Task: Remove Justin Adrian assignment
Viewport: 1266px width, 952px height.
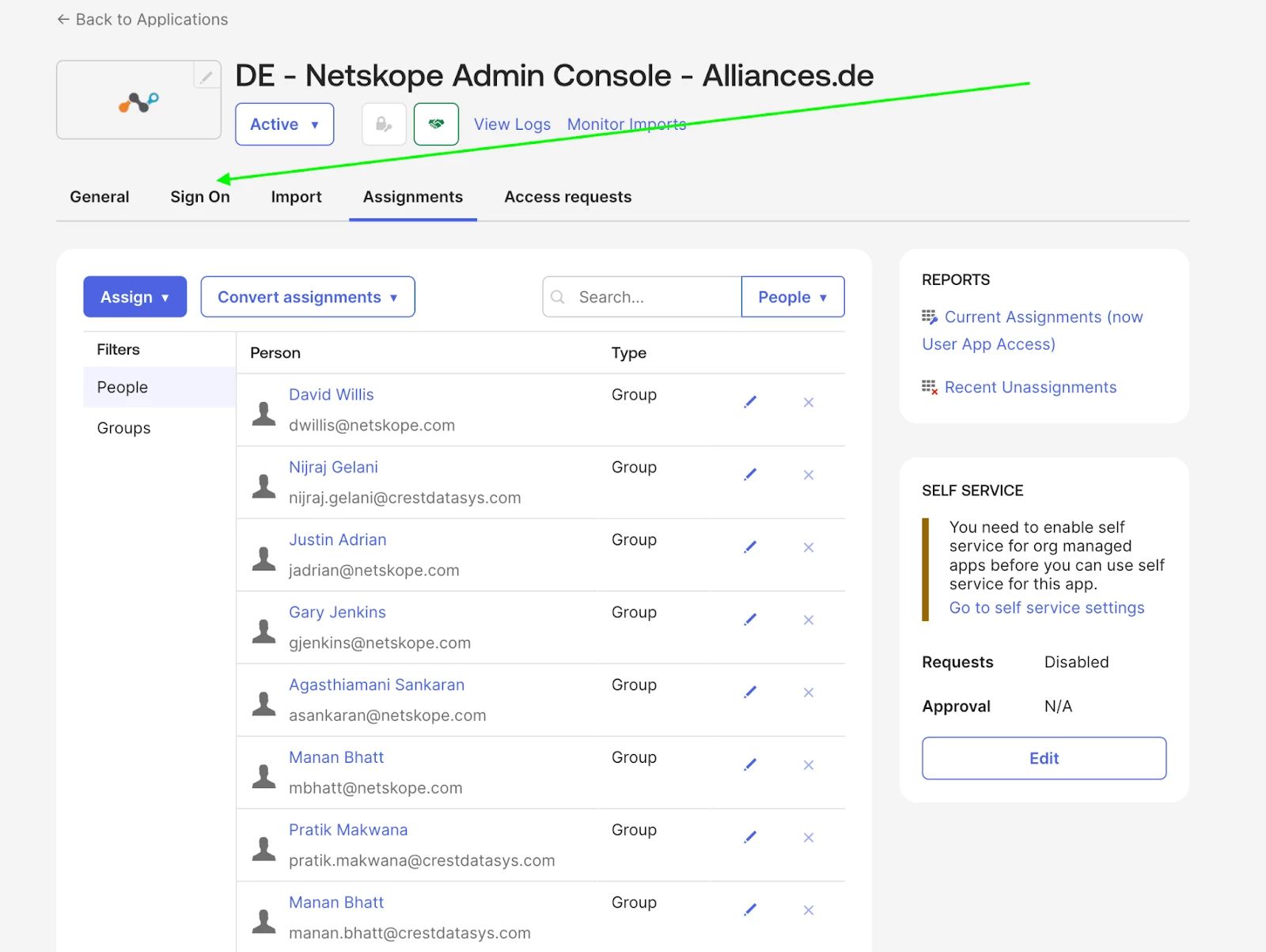Action: click(x=809, y=547)
